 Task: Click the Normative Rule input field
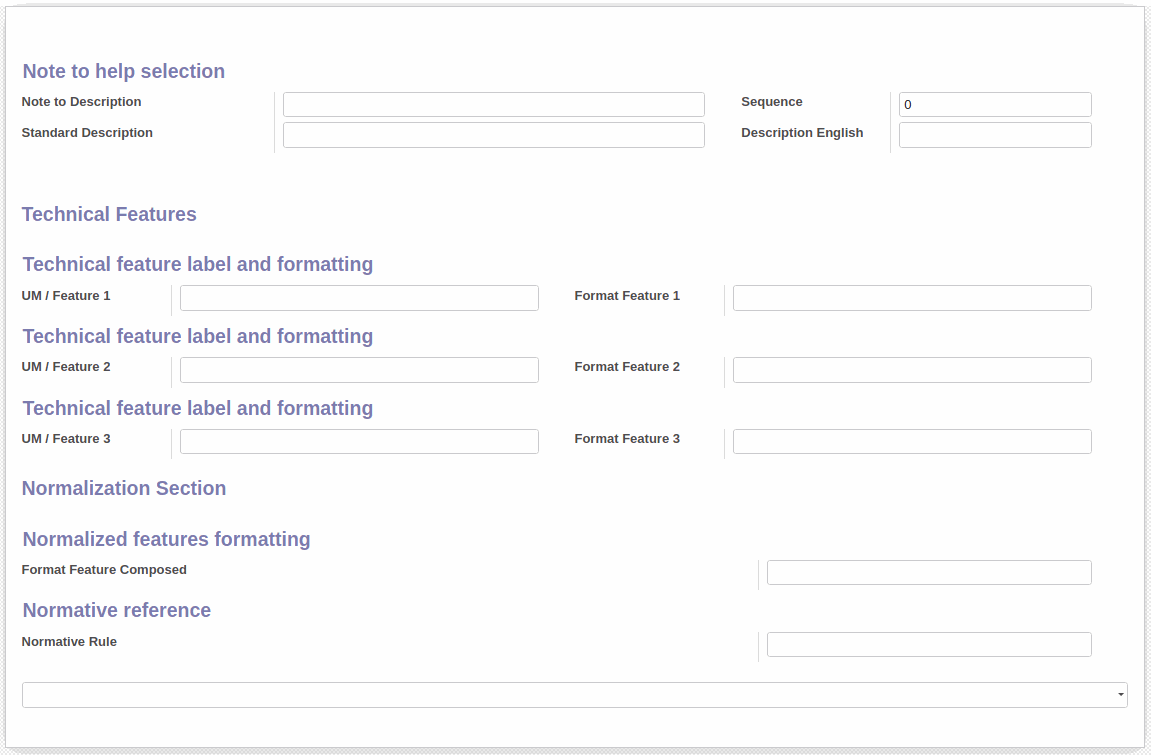coord(928,645)
